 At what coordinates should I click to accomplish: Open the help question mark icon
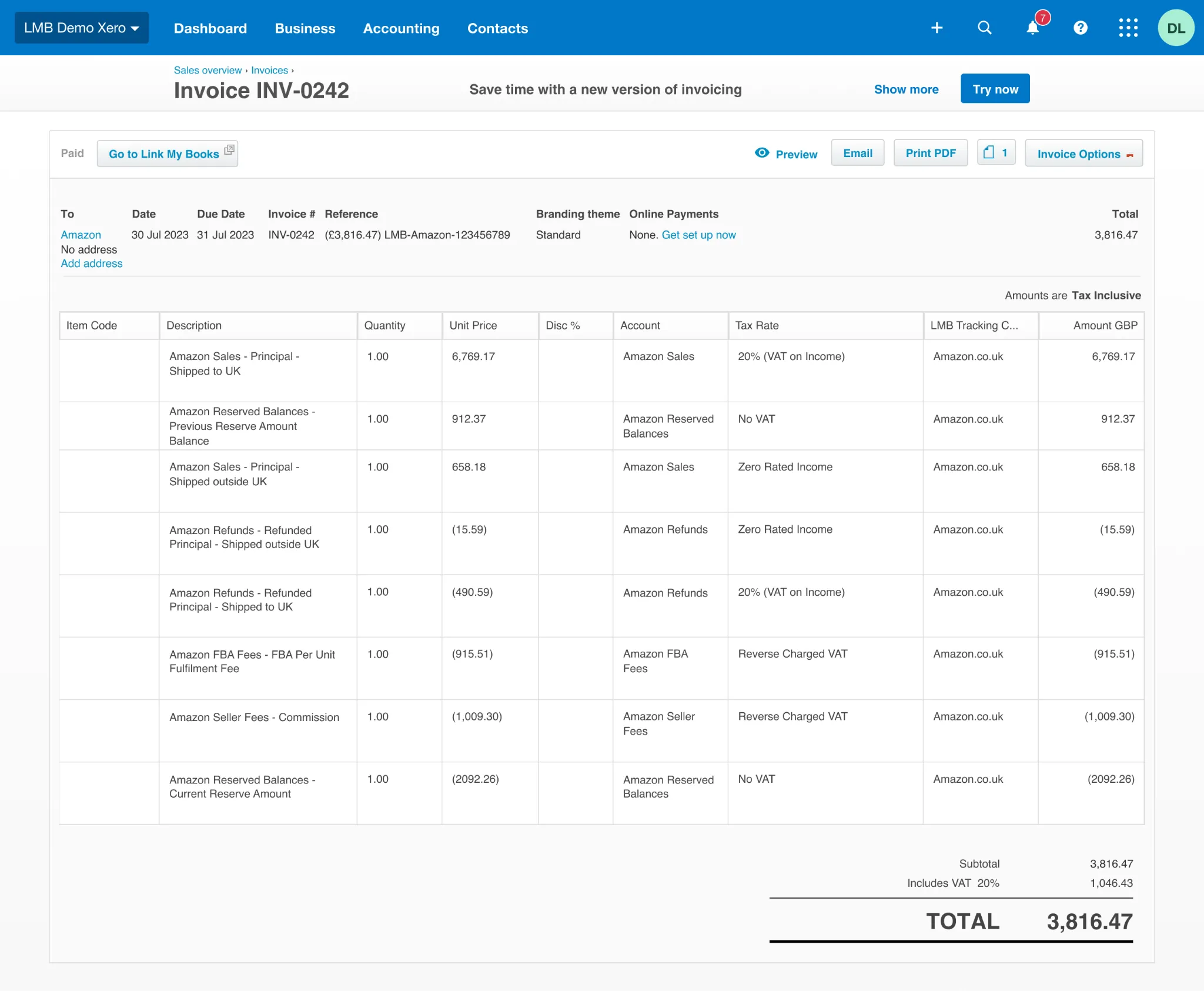1081,28
